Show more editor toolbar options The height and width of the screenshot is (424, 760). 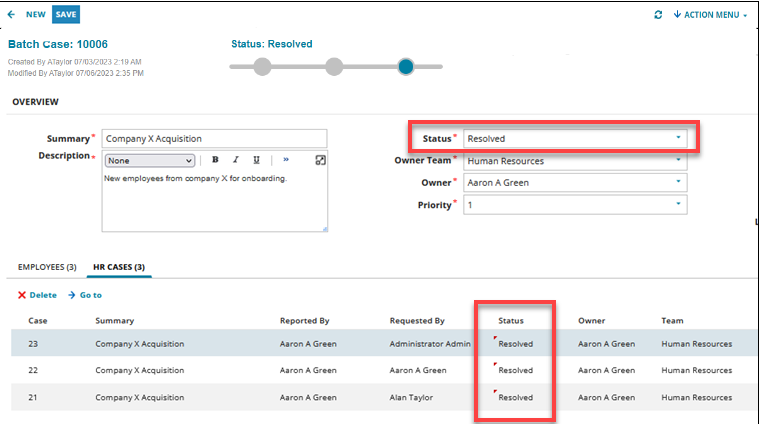286,160
